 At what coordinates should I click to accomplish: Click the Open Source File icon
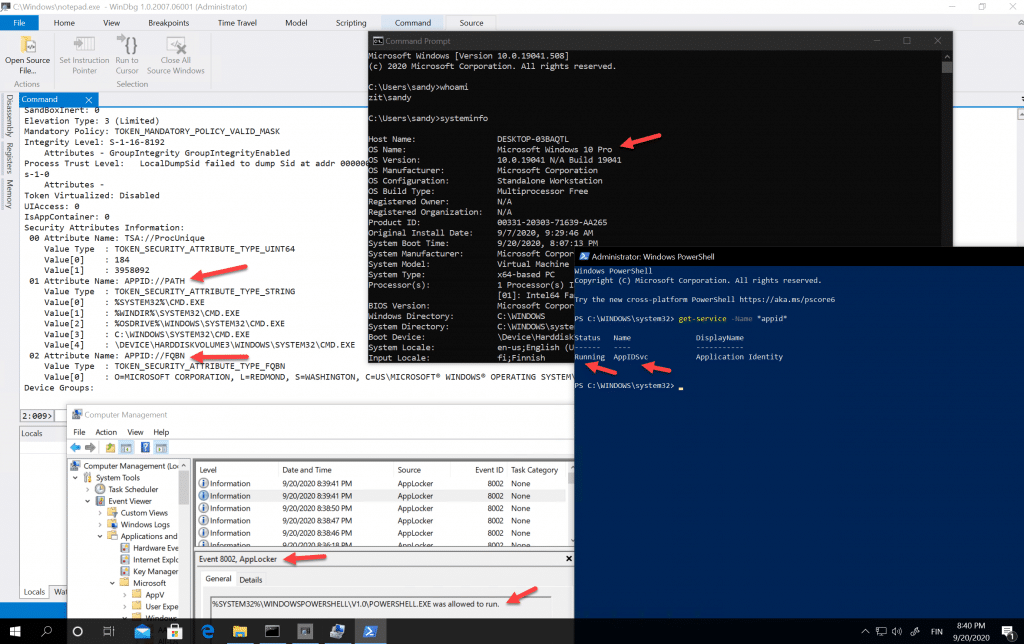coord(27,46)
